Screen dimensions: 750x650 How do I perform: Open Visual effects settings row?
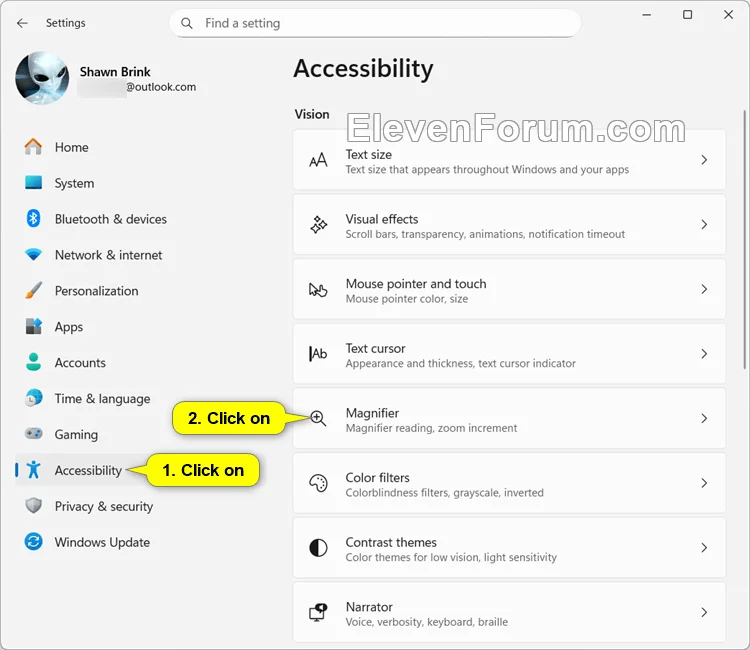click(x=509, y=225)
